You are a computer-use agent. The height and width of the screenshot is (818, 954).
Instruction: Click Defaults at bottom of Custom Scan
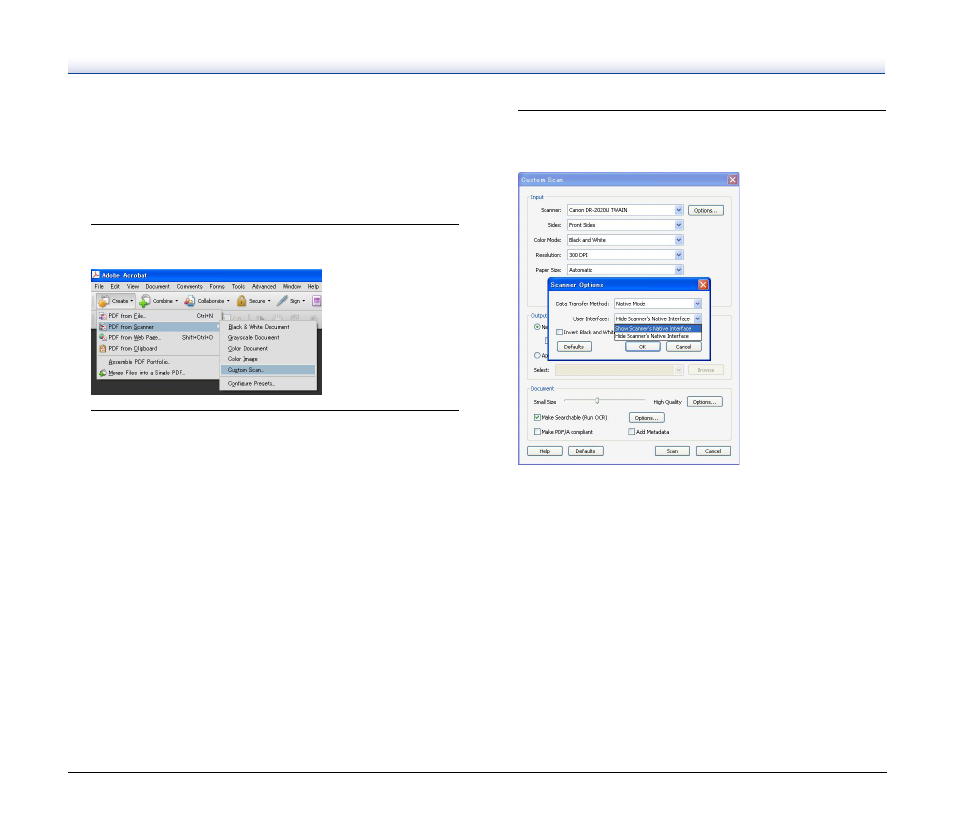coord(586,452)
